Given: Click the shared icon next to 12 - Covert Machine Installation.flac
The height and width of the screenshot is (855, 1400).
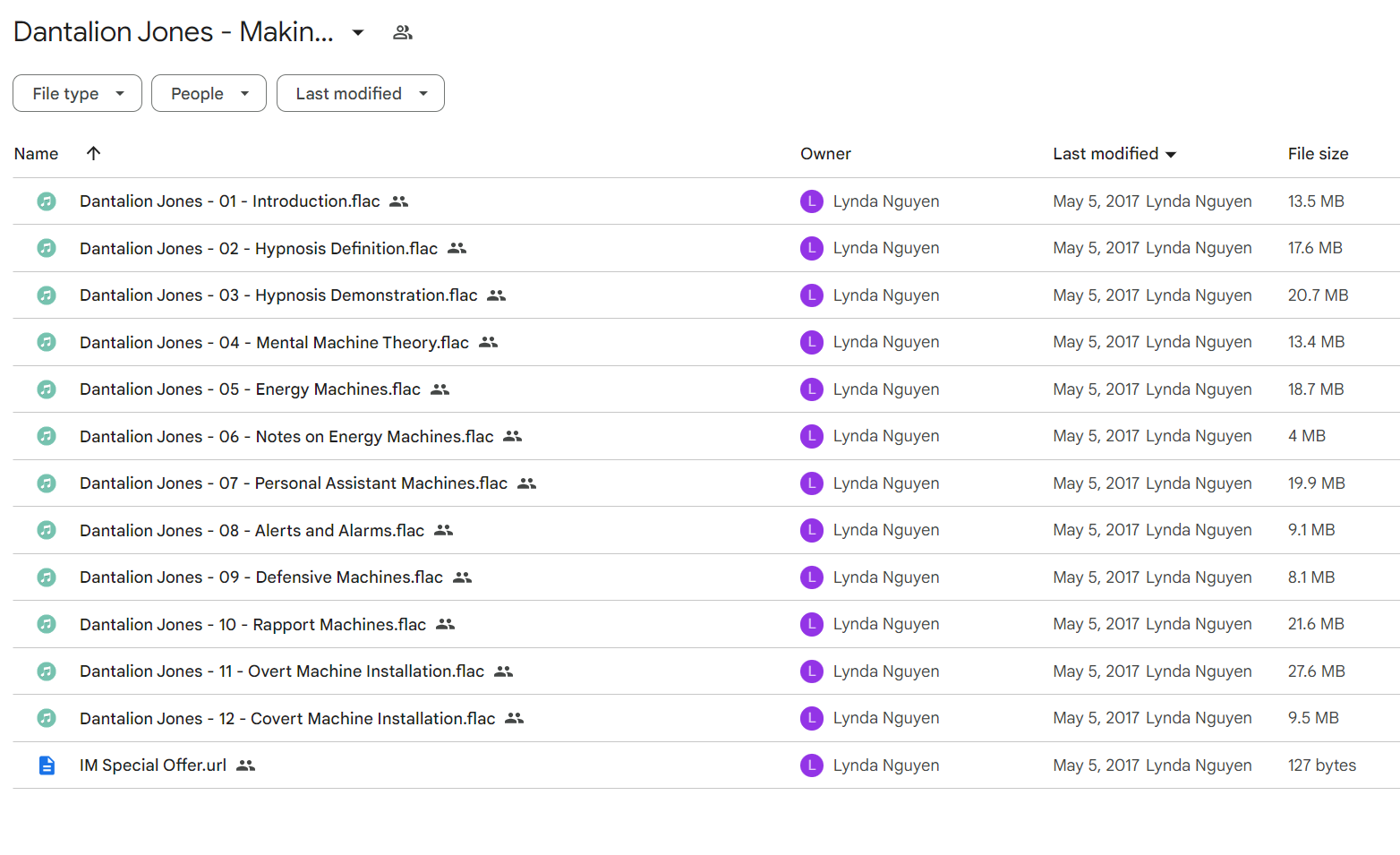Looking at the screenshot, I should tap(515, 718).
